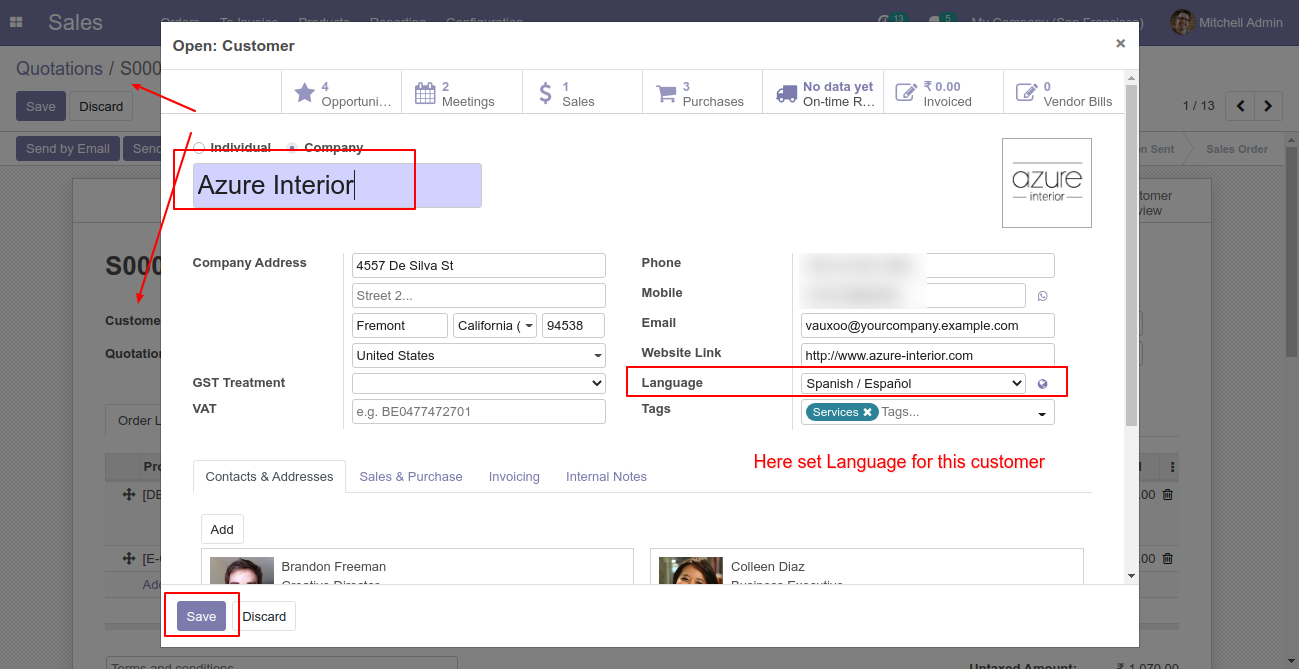
Task: Open the Purchases cart stat button
Action: (702, 93)
